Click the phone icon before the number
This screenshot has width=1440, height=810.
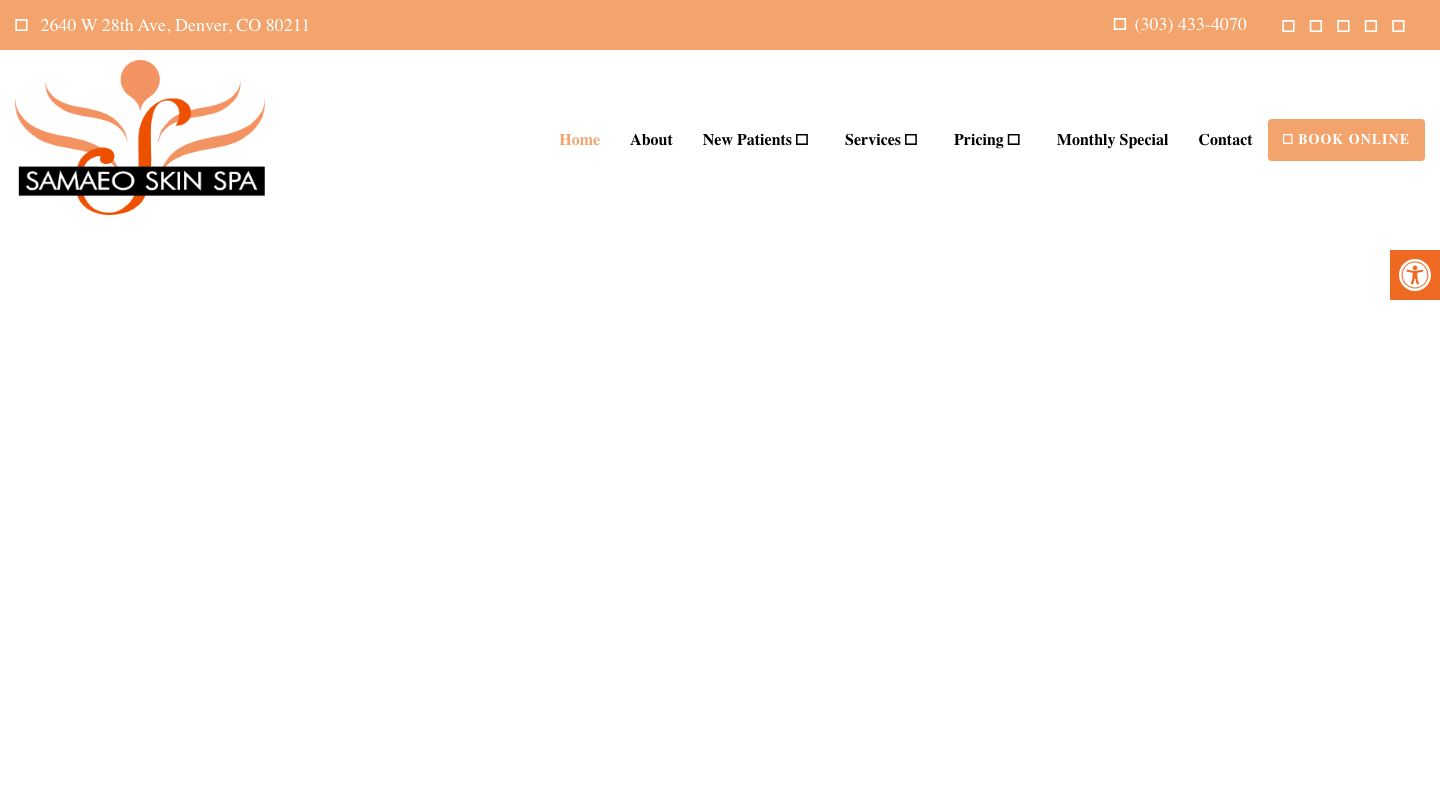tap(1120, 24)
